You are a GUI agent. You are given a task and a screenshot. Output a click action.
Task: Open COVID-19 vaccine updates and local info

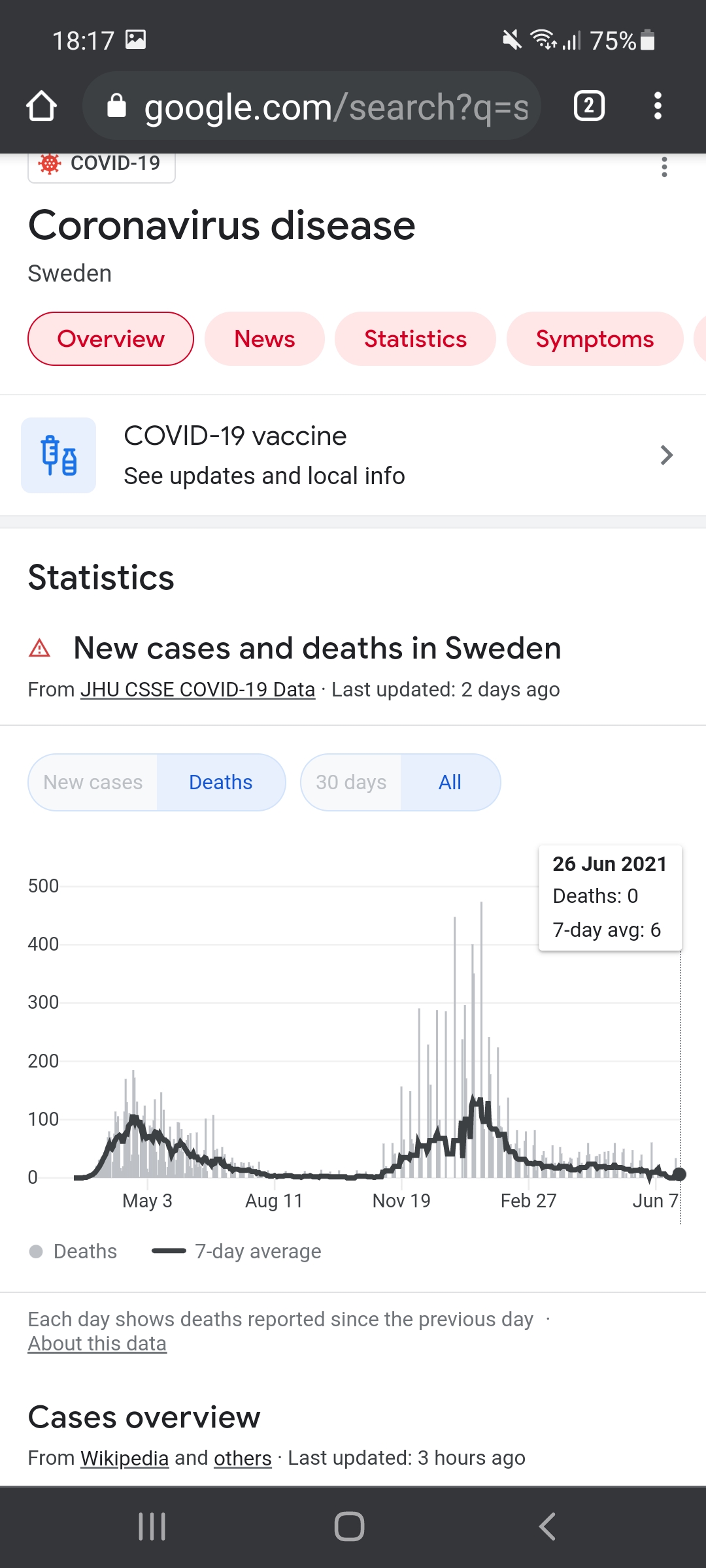pyautogui.click(x=353, y=455)
